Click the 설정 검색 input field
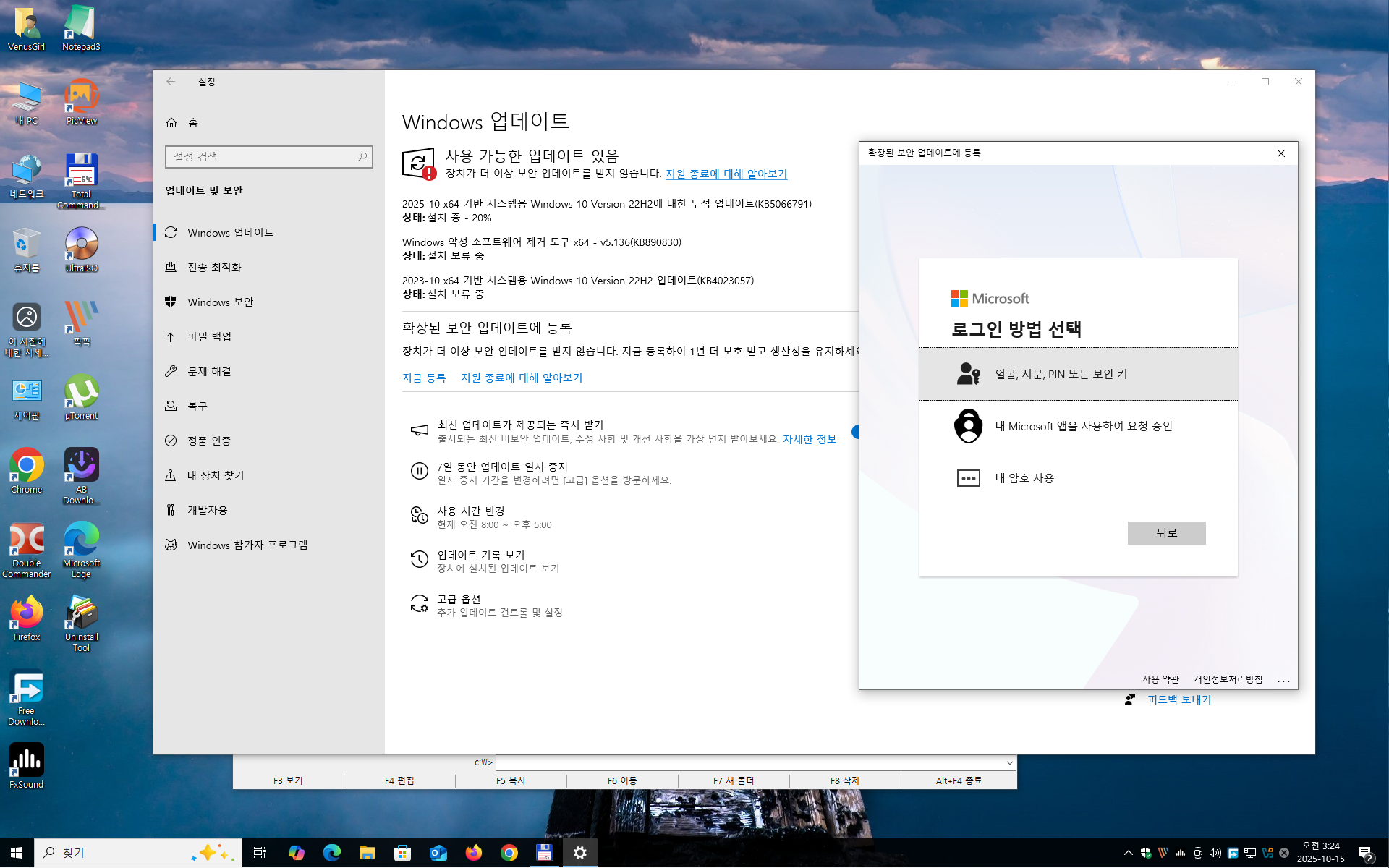This screenshot has width=1389, height=868. 269,156
